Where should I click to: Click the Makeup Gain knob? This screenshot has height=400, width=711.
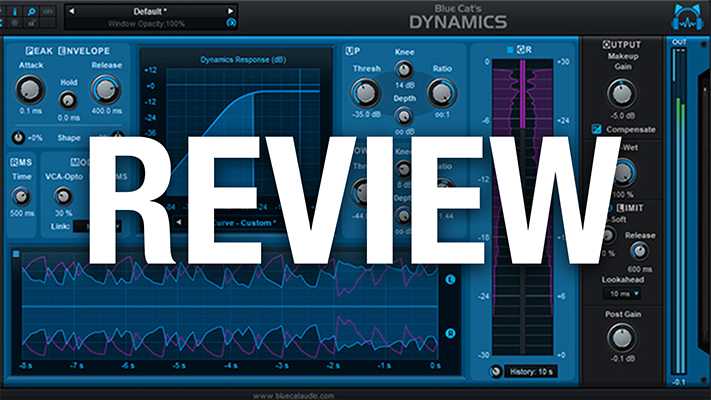point(621,93)
